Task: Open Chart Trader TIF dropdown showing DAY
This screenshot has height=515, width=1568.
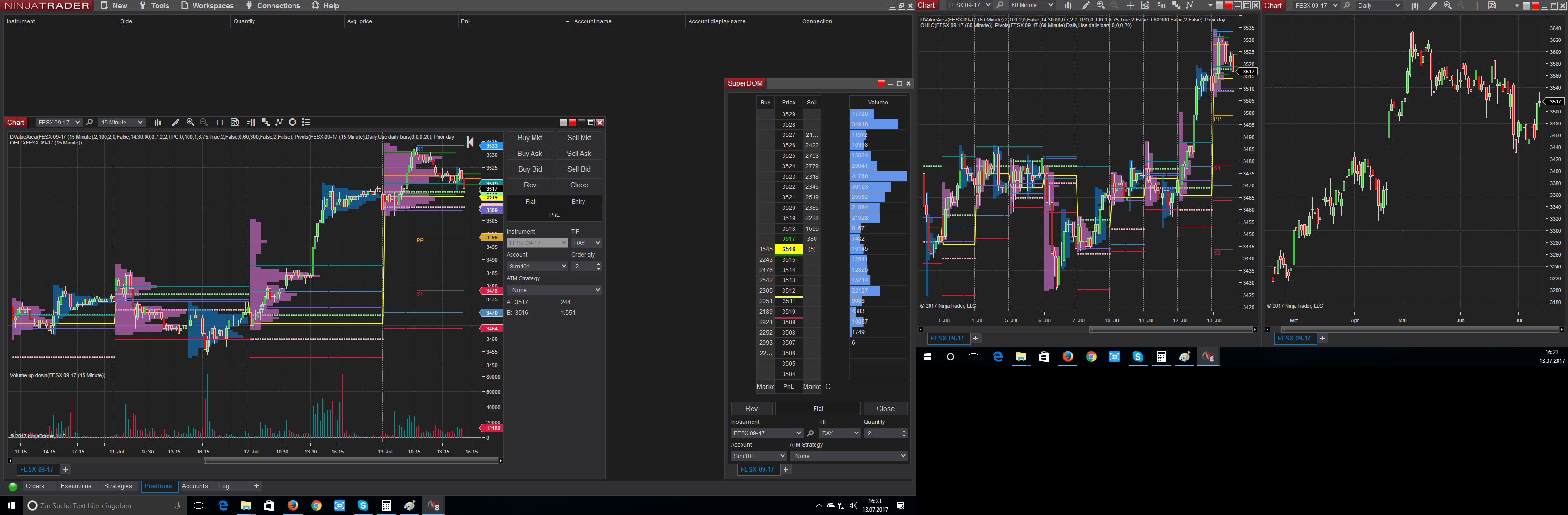Action: (x=586, y=243)
